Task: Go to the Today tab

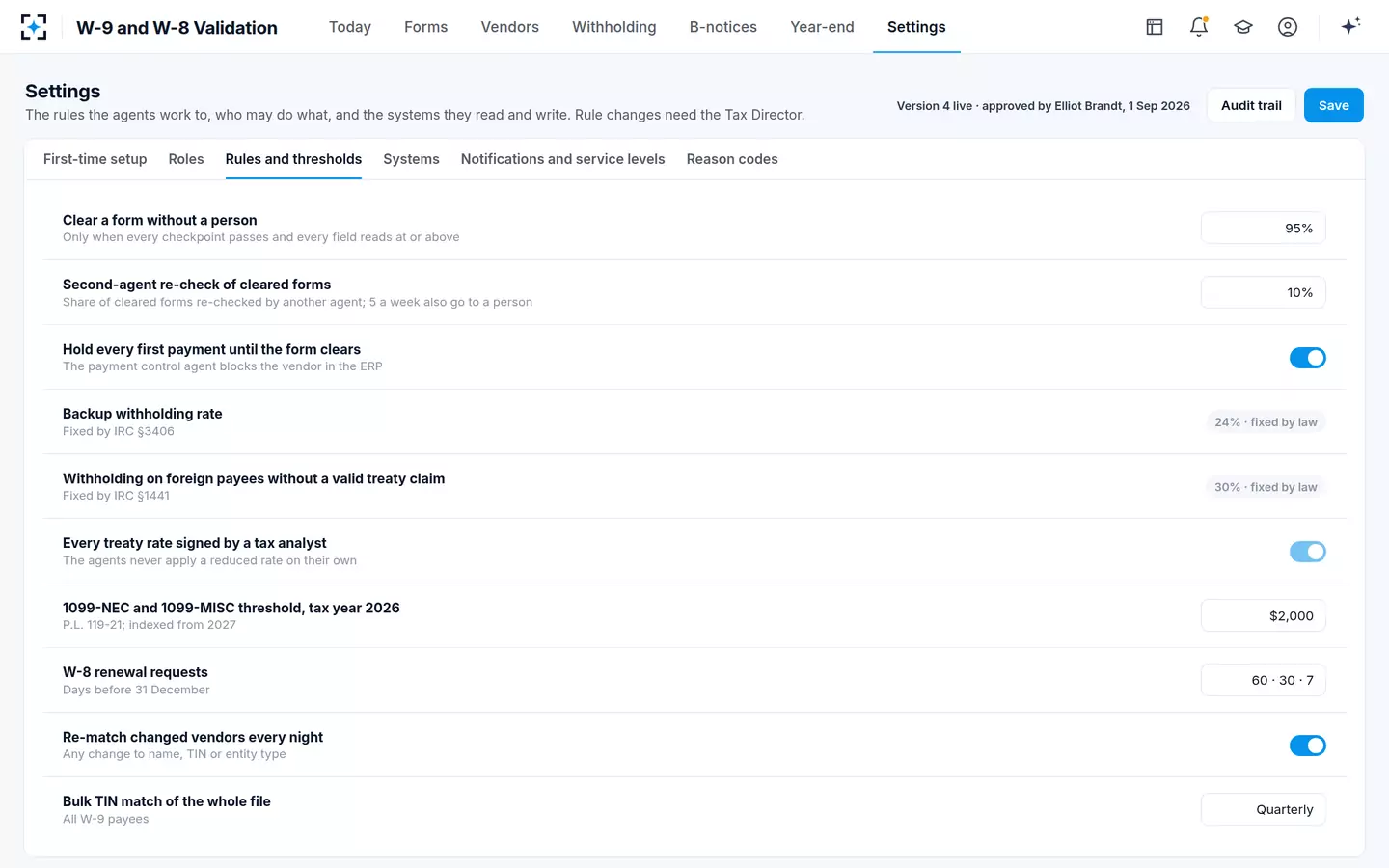Action: [x=350, y=27]
